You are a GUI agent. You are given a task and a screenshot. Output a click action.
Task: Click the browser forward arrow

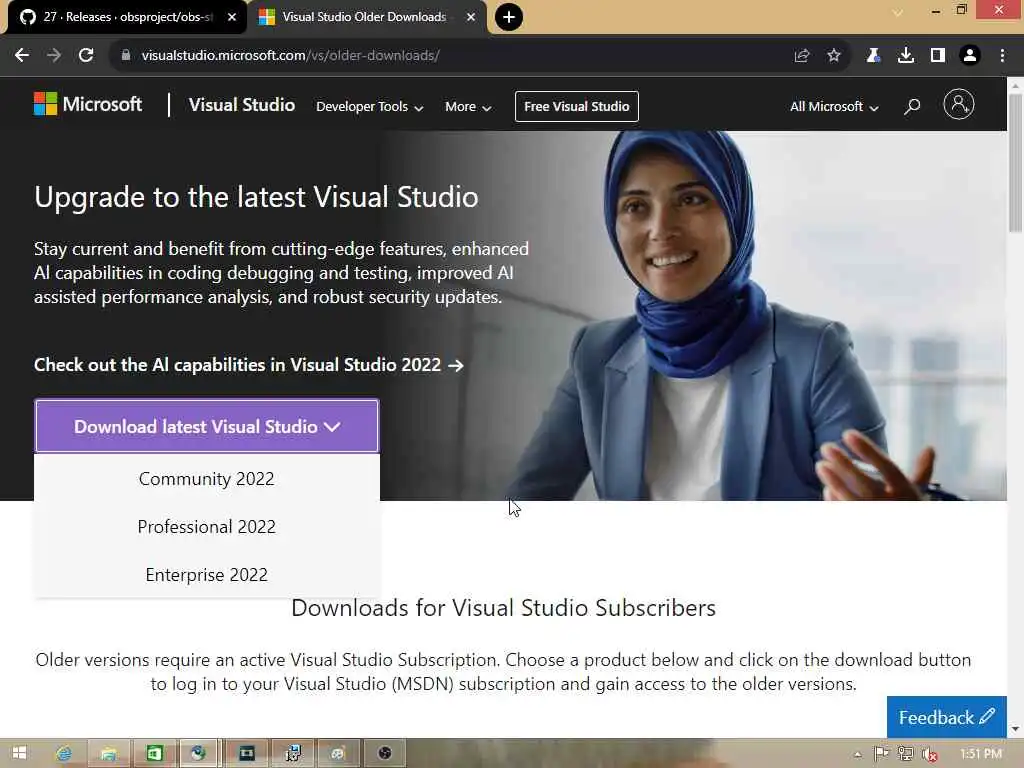point(54,56)
